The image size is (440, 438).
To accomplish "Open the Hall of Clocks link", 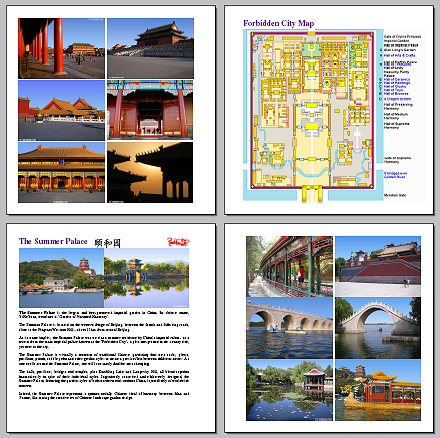I will 395,86.
